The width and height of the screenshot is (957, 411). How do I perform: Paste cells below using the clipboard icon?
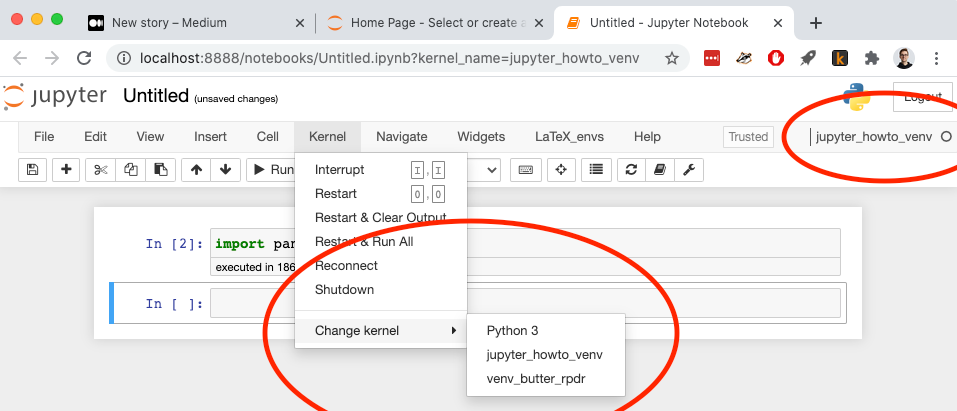161,170
